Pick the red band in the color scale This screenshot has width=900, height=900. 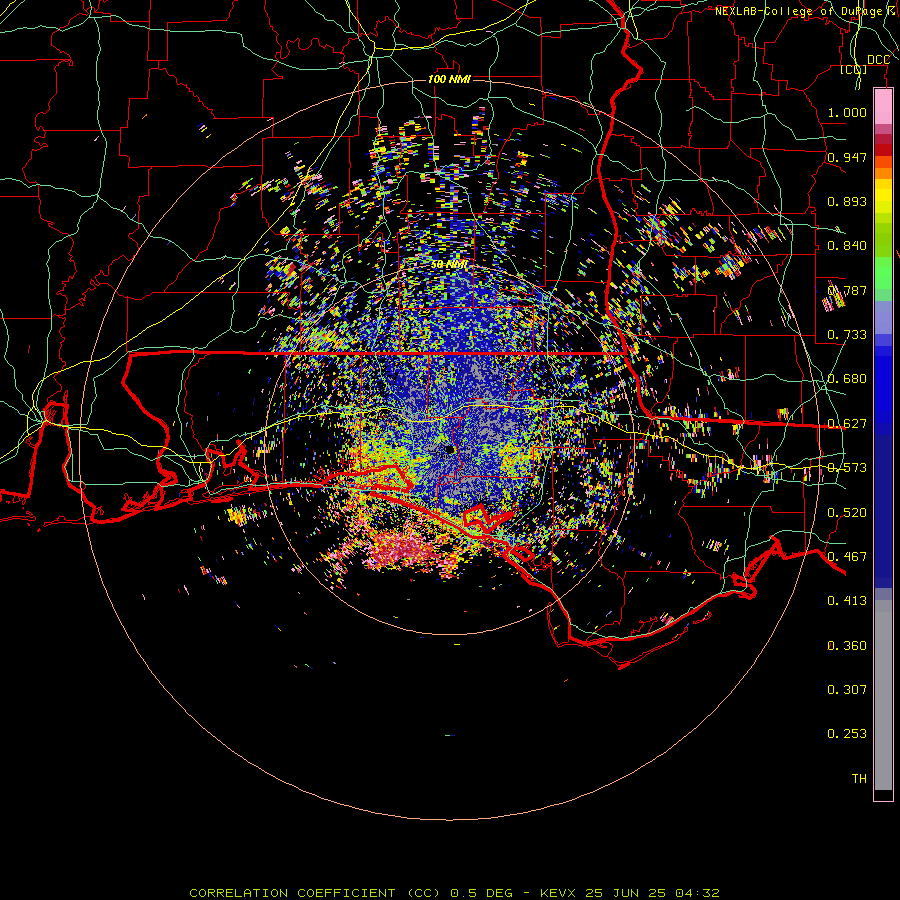[883, 150]
